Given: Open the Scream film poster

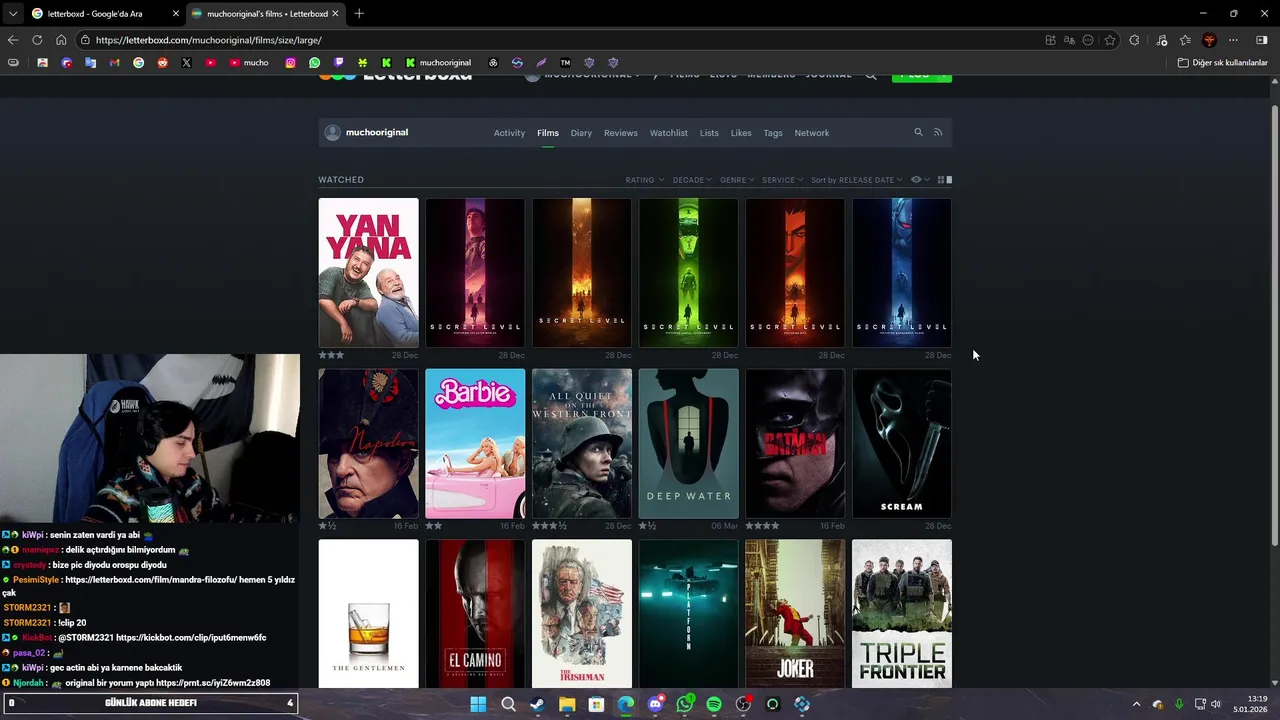Looking at the screenshot, I should click(902, 443).
